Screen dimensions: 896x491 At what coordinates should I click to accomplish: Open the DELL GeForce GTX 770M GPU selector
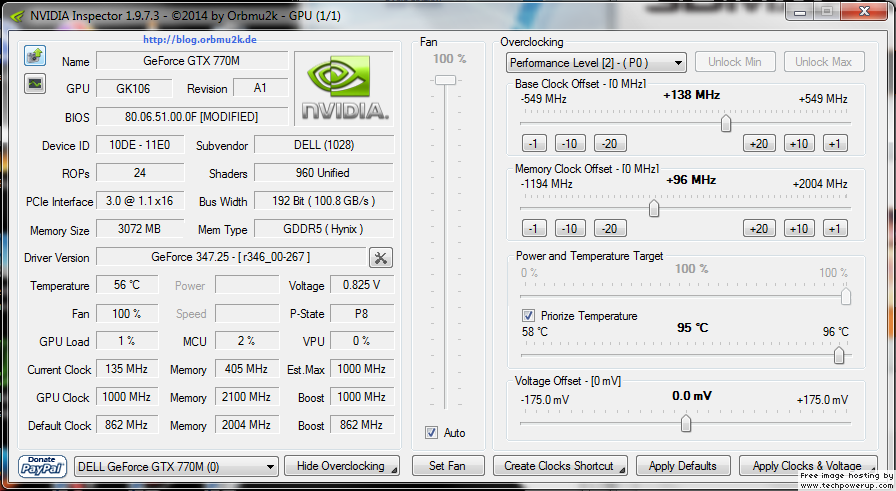[176, 466]
